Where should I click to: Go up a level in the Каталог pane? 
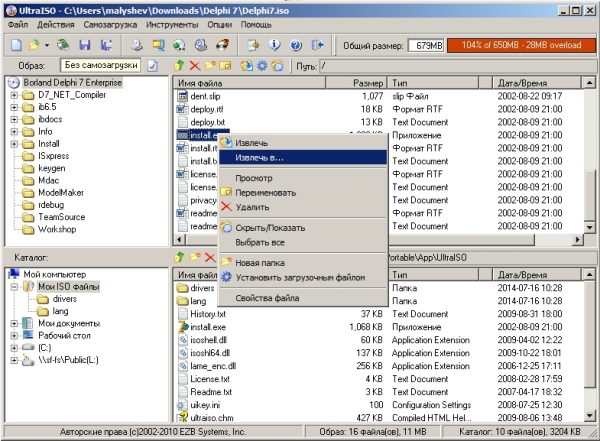click(179, 257)
